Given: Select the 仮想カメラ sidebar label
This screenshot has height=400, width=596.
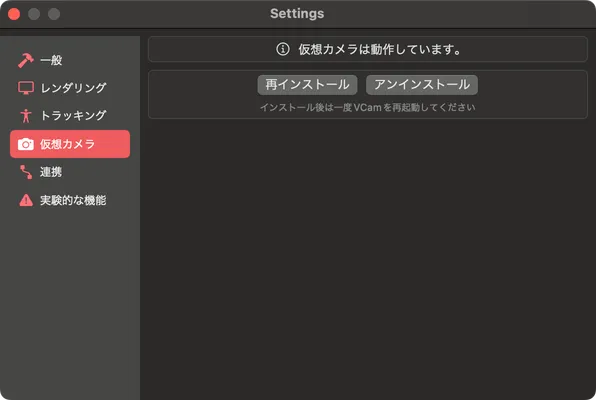Looking at the screenshot, I should pos(67,144).
